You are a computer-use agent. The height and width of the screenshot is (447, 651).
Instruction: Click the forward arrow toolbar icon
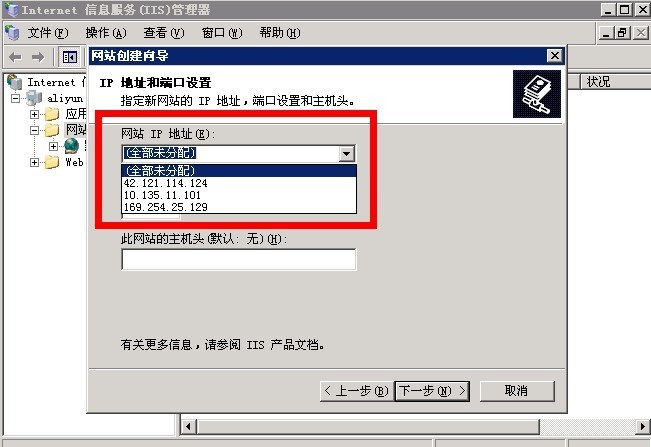(x=38, y=57)
